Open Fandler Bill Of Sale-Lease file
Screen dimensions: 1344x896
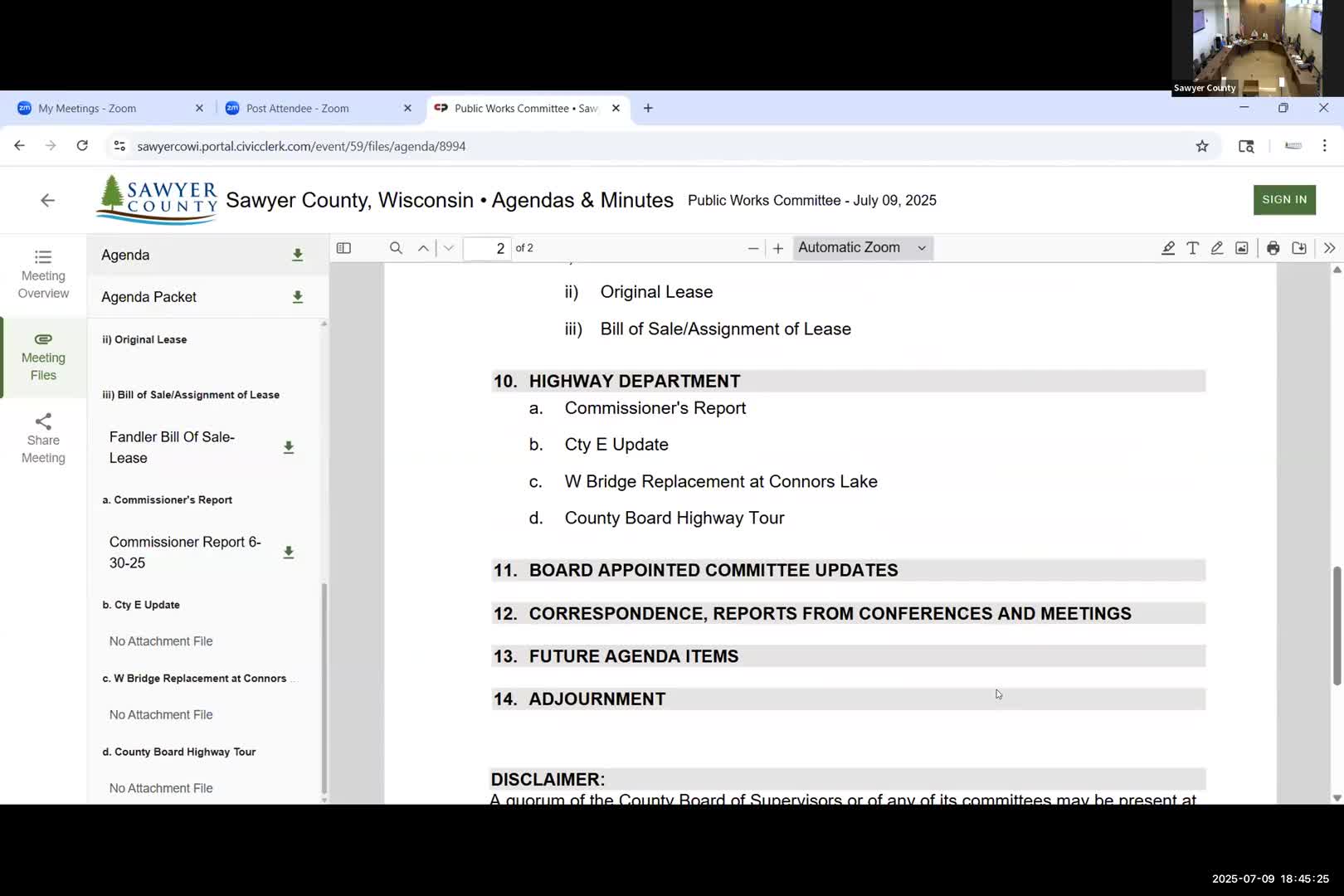[172, 447]
